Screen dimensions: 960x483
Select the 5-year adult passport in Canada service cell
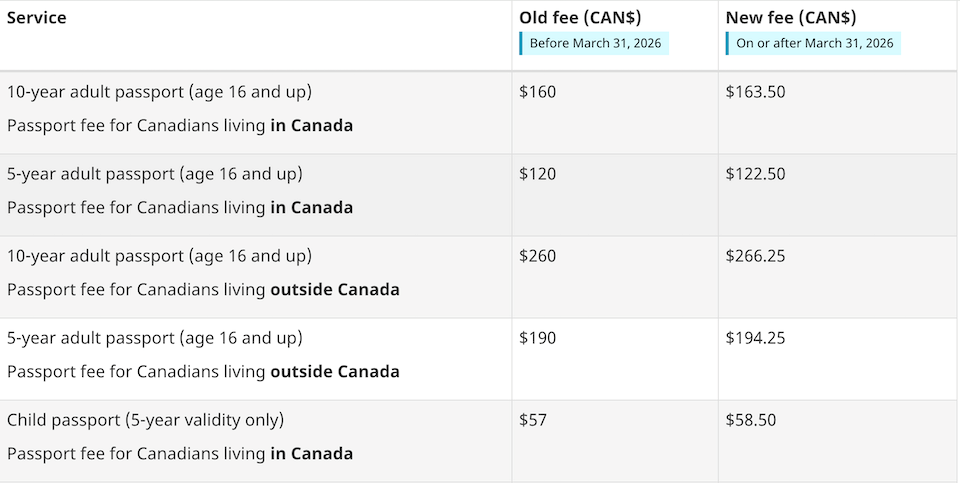click(x=180, y=191)
